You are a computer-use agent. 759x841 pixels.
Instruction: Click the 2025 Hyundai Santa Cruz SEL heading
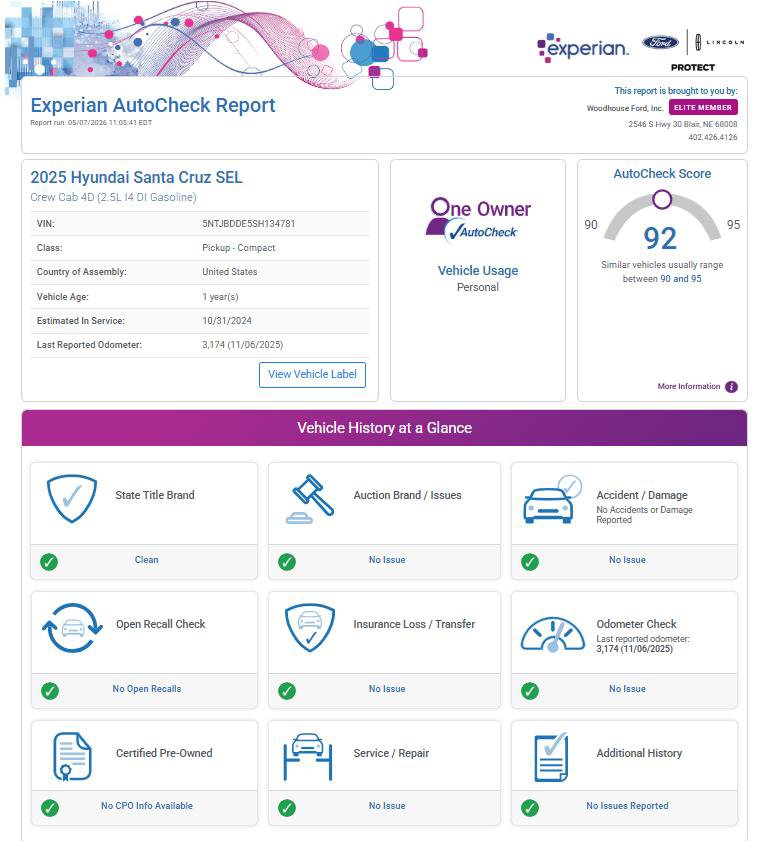[x=136, y=177]
